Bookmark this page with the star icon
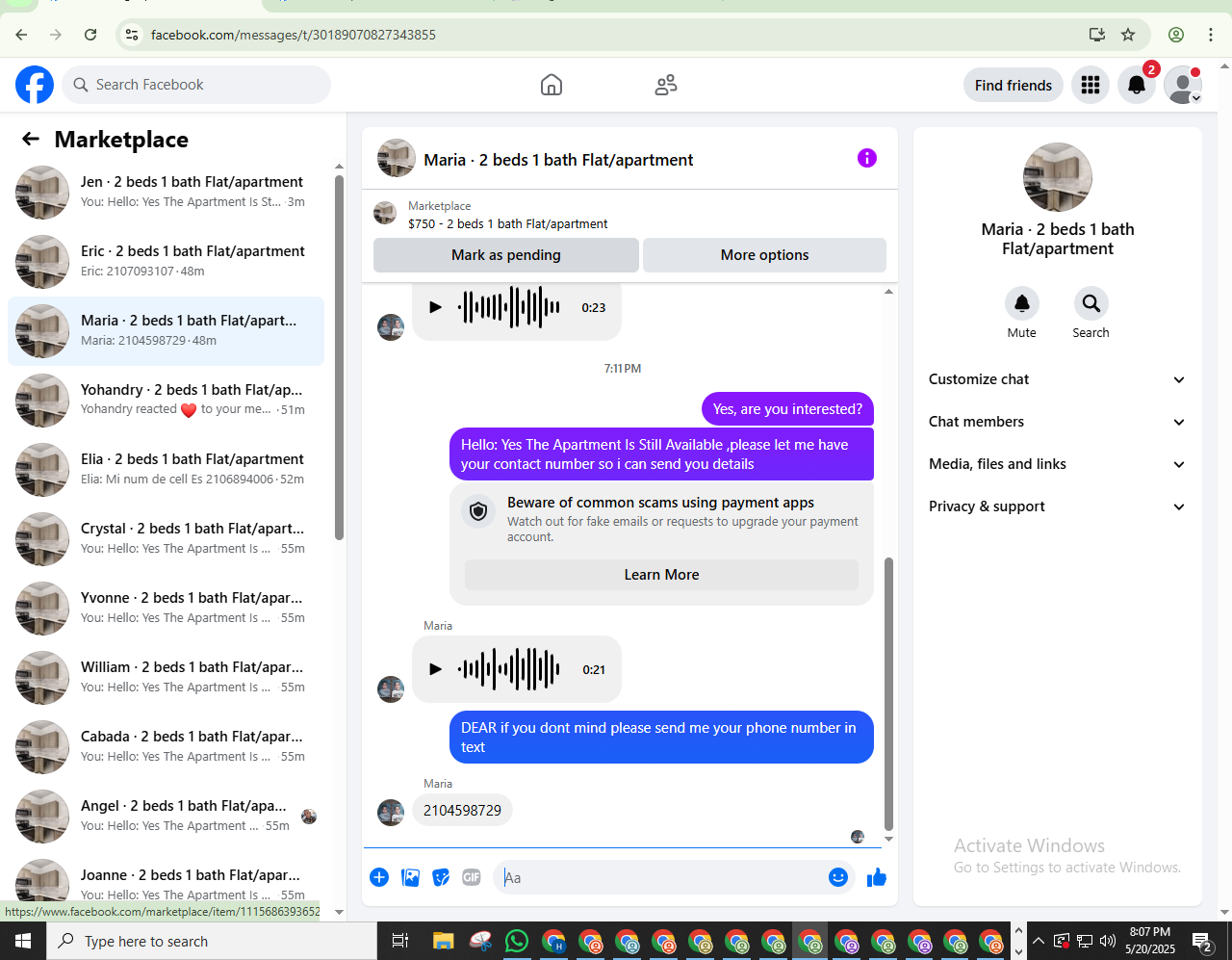1232x960 pixels. pos(1128,35)
